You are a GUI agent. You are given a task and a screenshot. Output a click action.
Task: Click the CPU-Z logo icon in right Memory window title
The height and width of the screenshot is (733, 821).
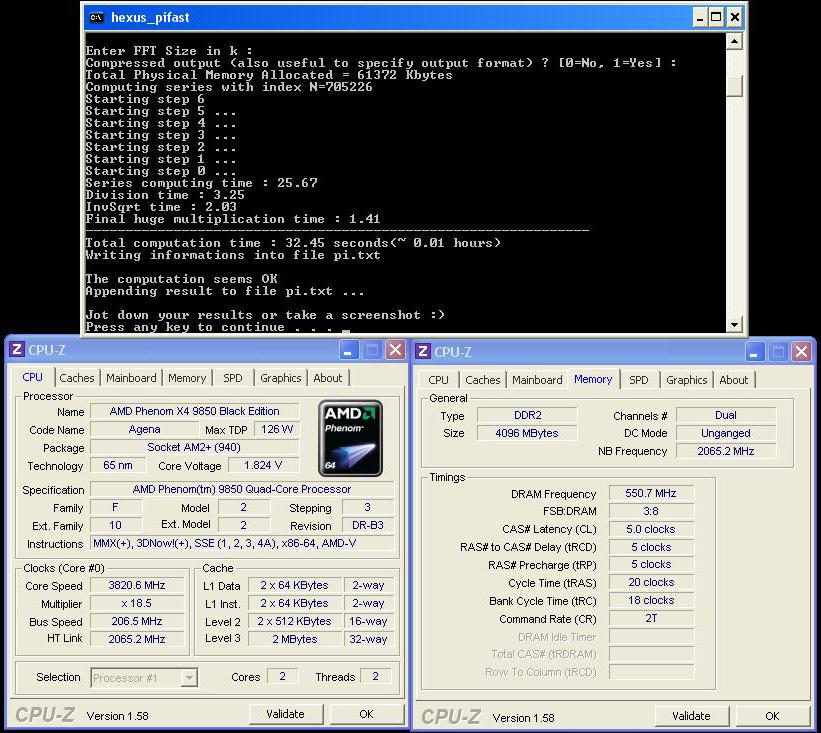point(423,351)
